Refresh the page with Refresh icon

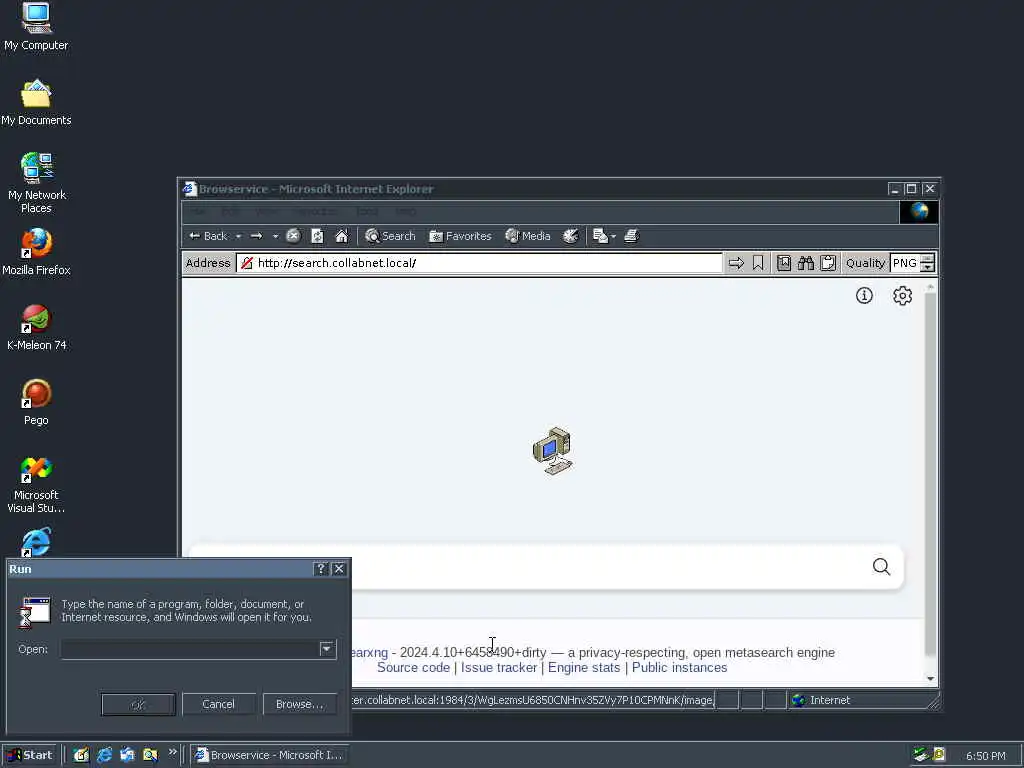coord(317,236)
